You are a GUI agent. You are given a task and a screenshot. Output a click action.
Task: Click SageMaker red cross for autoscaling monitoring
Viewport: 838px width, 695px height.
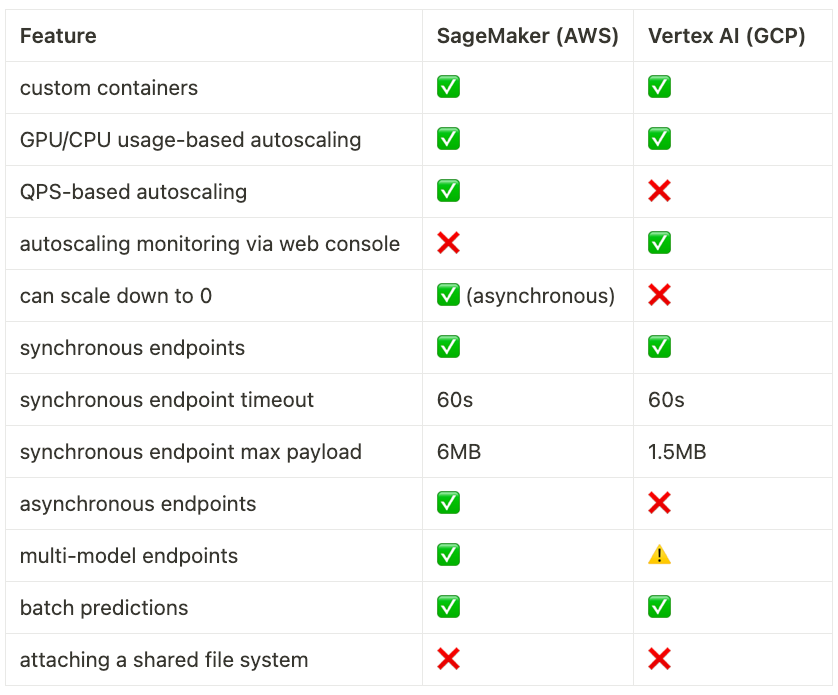448,243
